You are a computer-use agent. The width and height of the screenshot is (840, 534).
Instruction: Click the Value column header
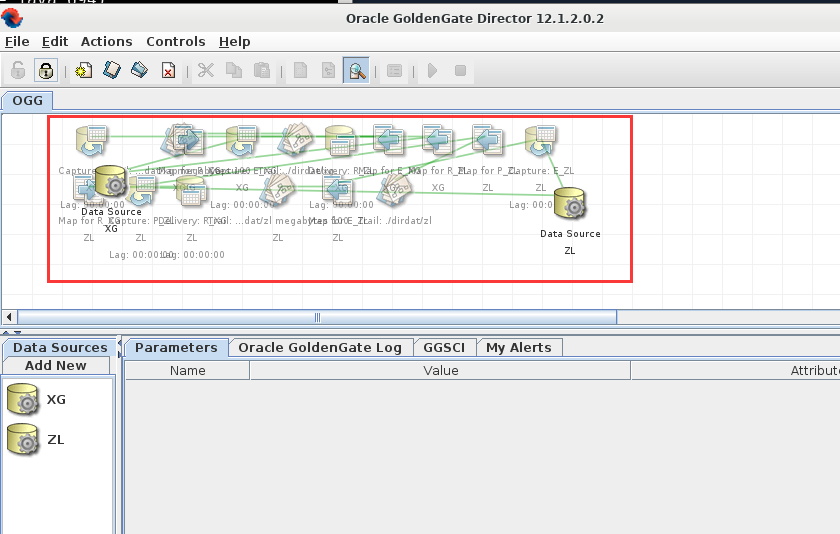tap(440, 371)
